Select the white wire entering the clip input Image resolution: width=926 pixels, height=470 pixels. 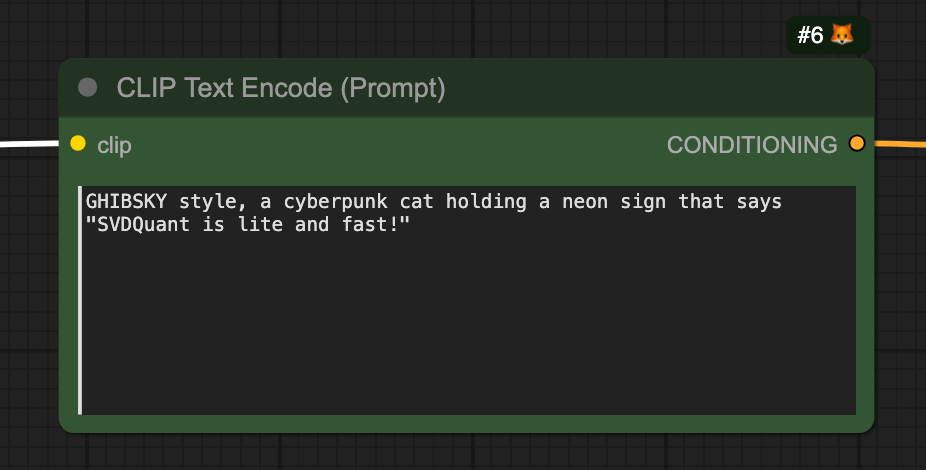[x=30, y=143]
